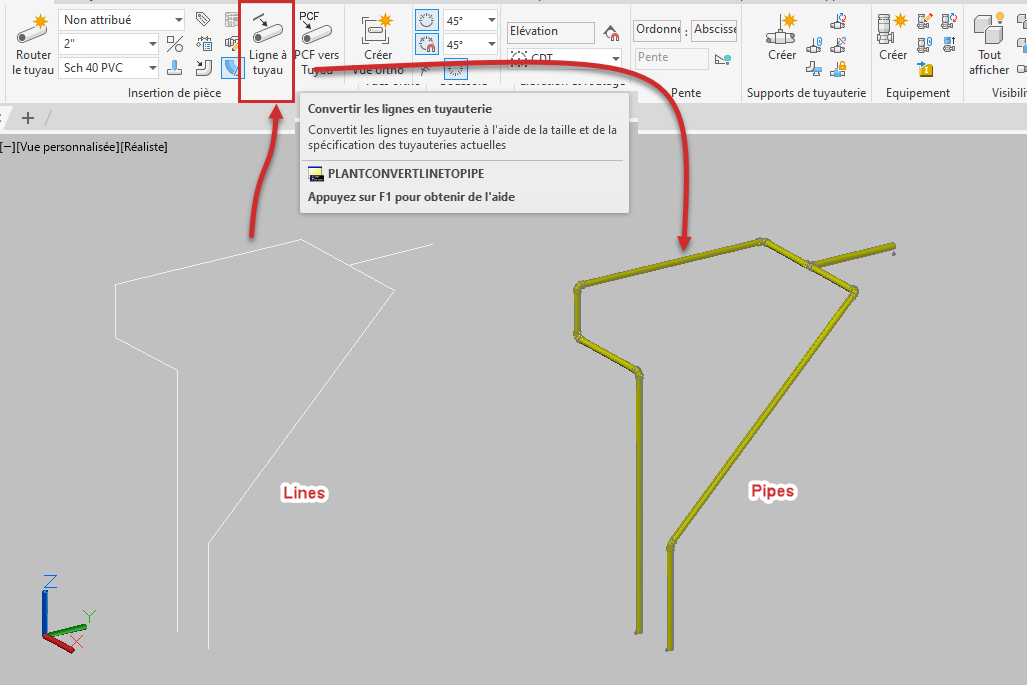The height and width of the screenshot is (685, 1027).
Task: Toggle the compass snap increment control
Action: pyautogui.click(x=457, y=70)
